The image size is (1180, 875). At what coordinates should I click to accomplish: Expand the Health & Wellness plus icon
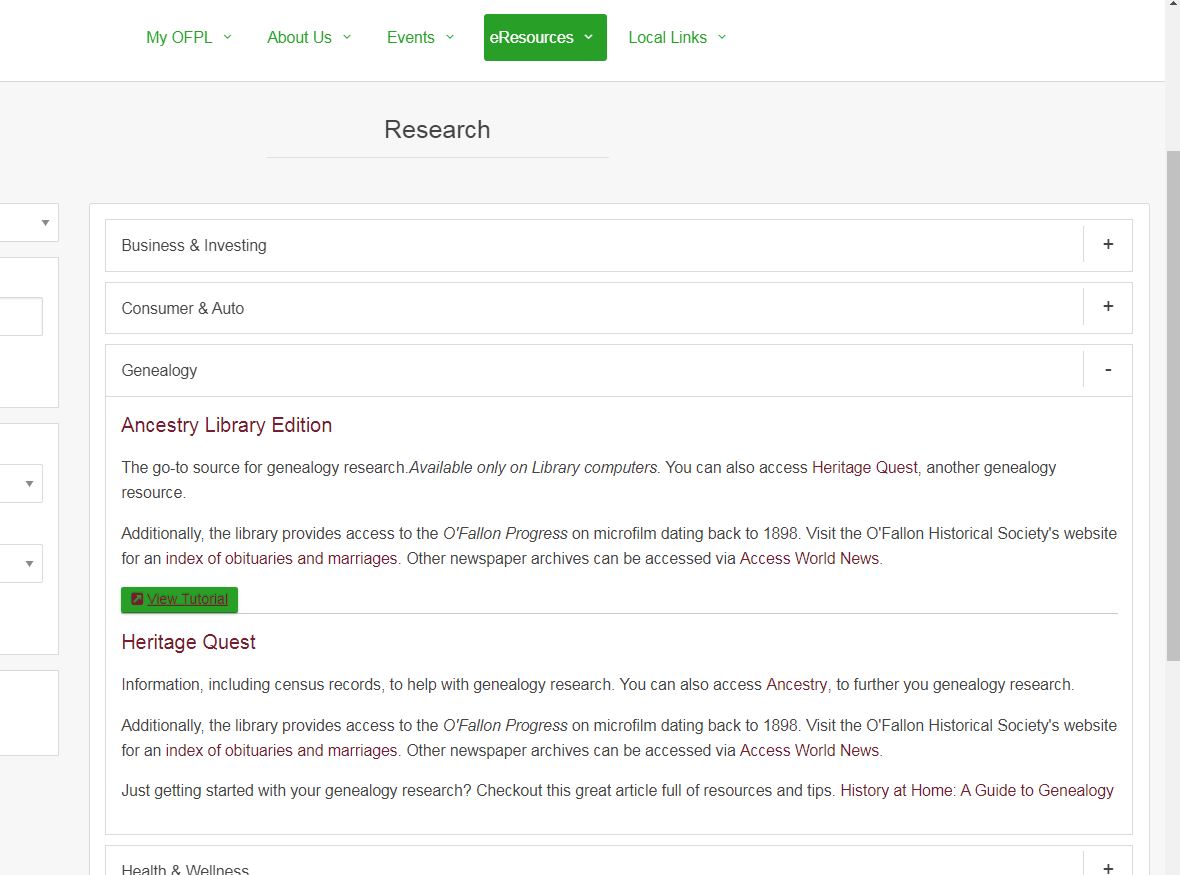1107,868
